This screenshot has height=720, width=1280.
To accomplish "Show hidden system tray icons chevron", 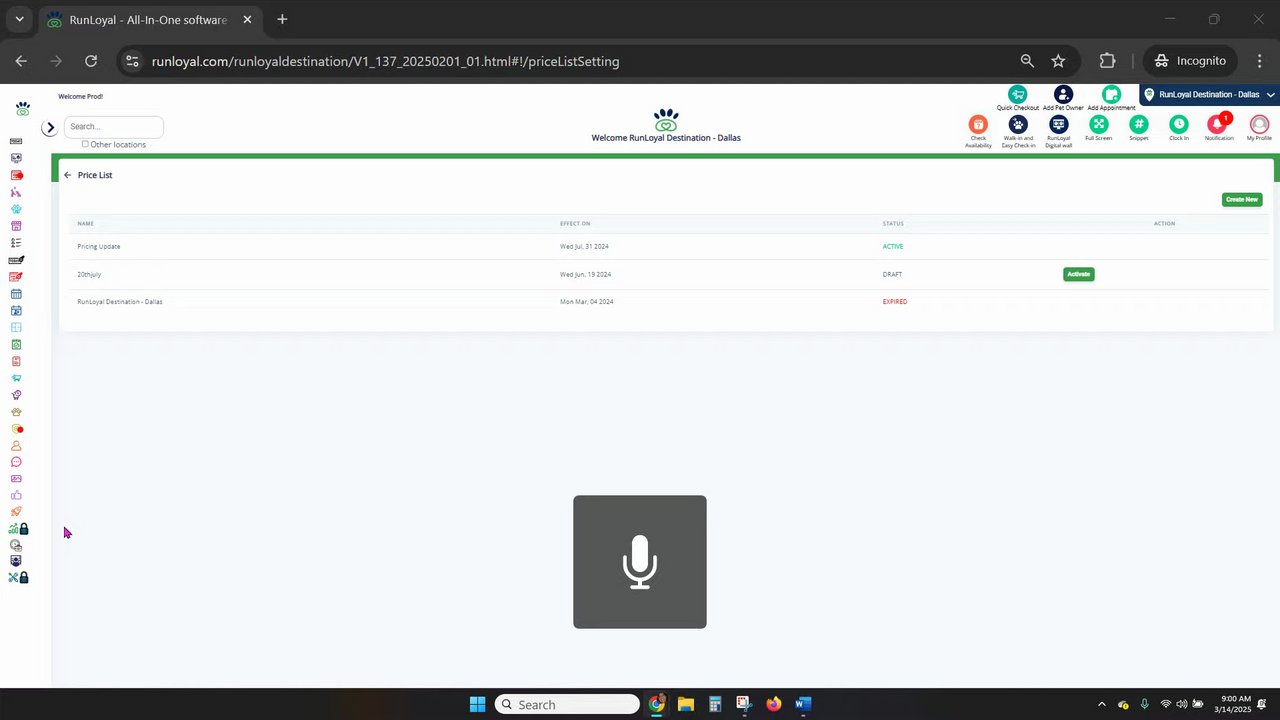I will (1102, 704).
